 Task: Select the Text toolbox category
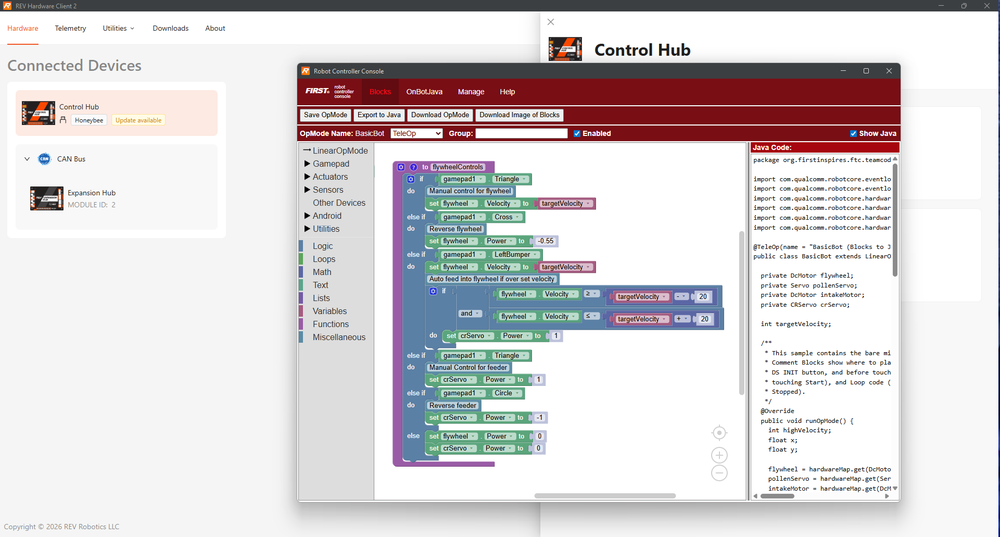coord(320,285)
